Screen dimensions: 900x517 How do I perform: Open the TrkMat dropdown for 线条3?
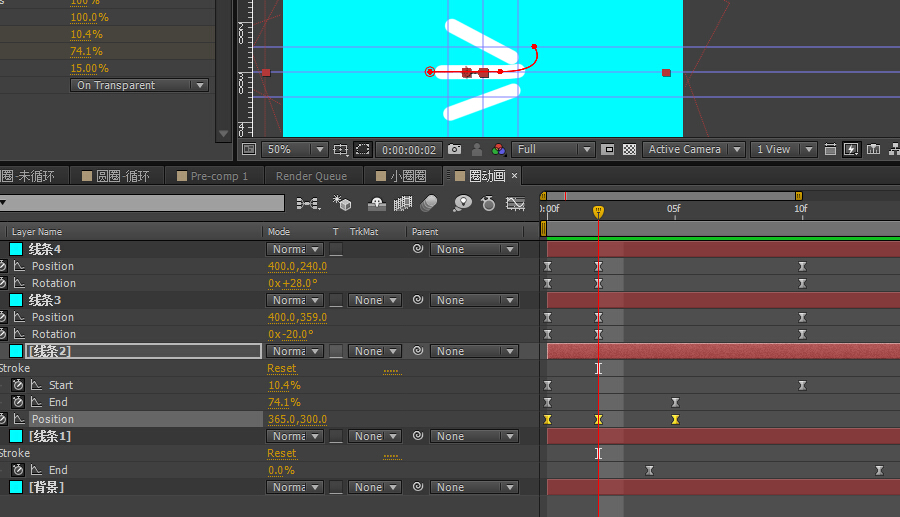pyautogui.click(x=375, y=300)
